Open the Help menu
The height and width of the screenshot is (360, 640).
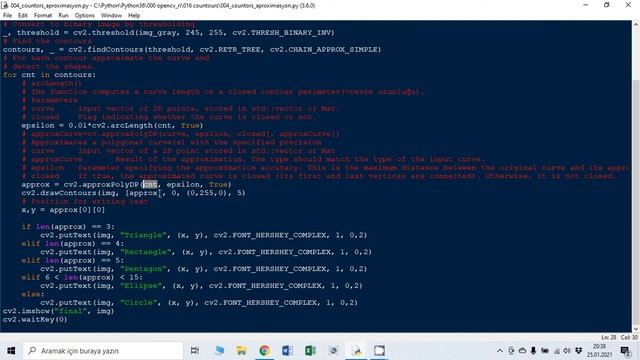click(x=134, y=15)
